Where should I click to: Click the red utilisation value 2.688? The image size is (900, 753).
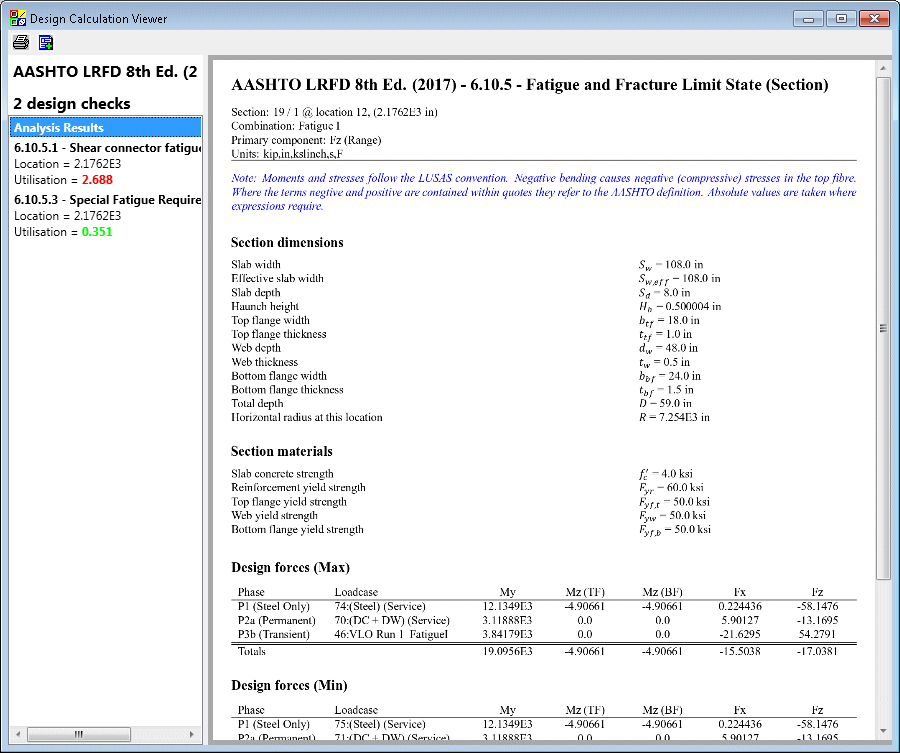click(97, 180)
